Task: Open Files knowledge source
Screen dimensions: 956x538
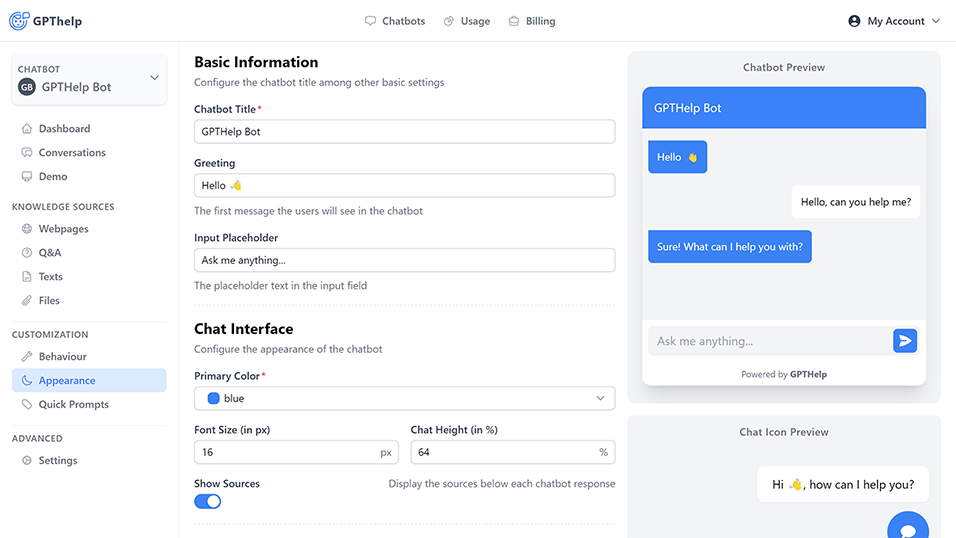Action: (49, 301)
